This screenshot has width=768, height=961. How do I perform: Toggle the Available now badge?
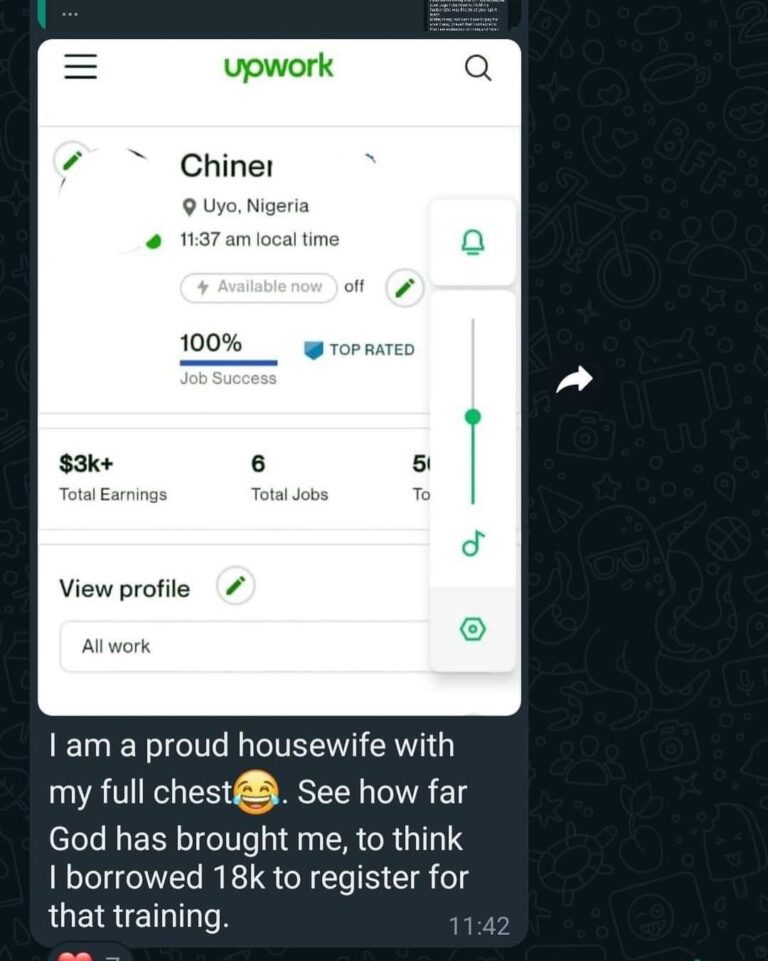259,287
